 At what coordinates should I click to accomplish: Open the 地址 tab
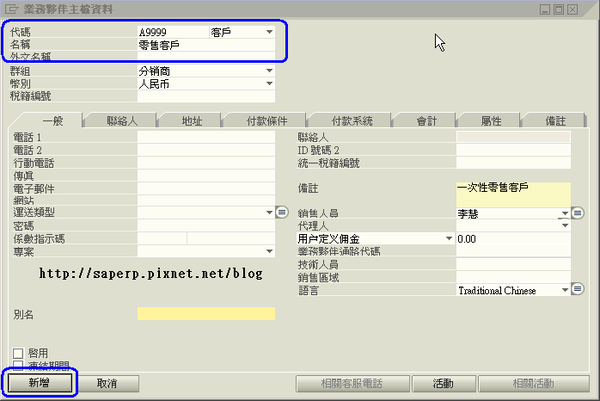pos(192,121)
